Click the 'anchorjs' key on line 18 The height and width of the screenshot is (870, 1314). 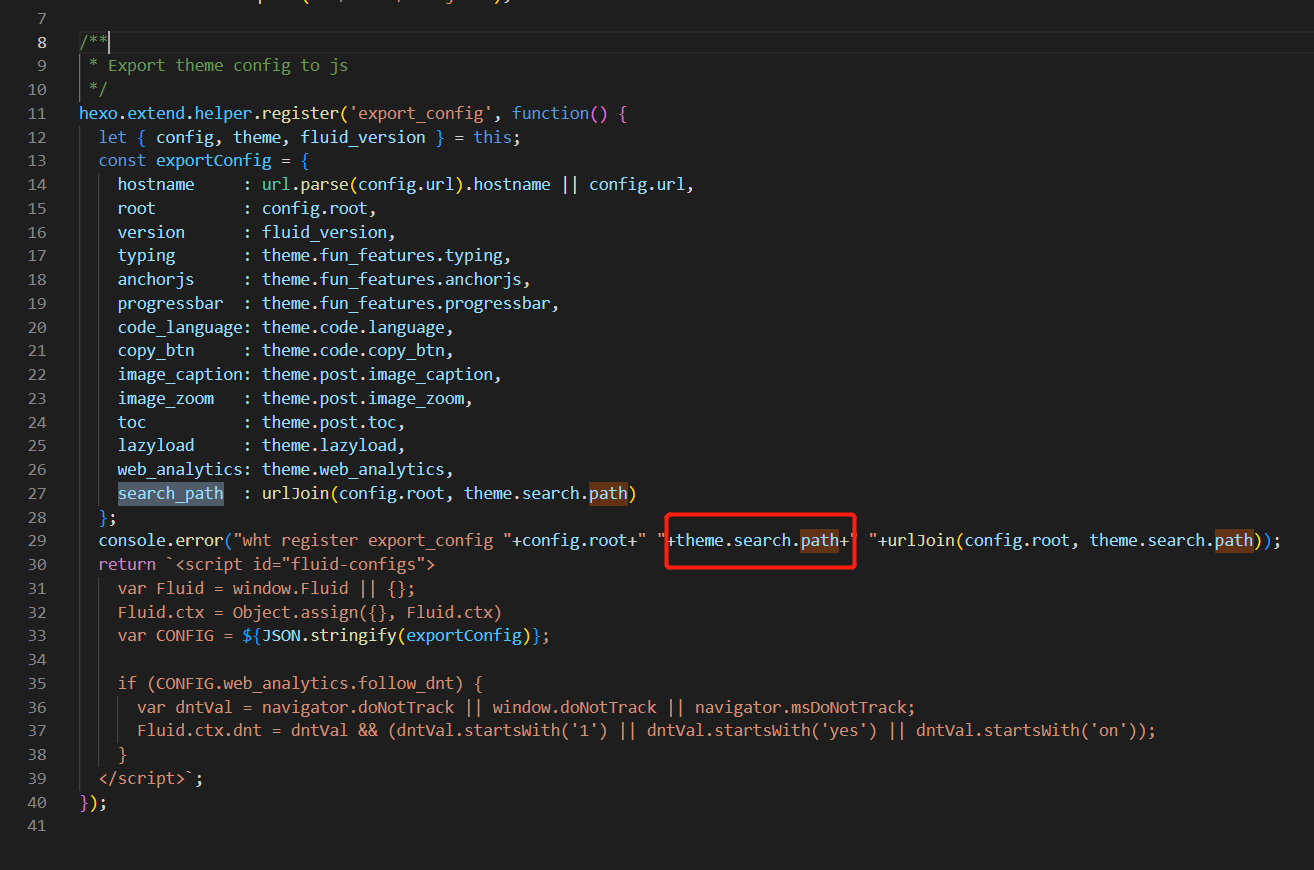(x=156, y=279)
